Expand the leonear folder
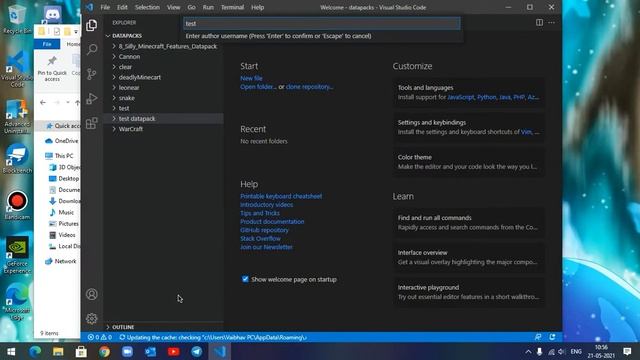 point(163,87)
